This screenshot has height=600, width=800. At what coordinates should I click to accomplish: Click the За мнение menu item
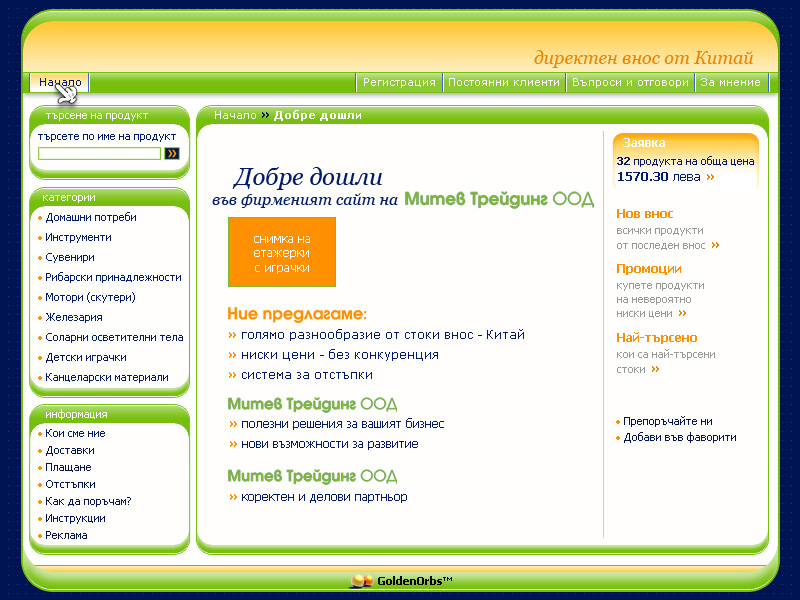click(731, 82)
